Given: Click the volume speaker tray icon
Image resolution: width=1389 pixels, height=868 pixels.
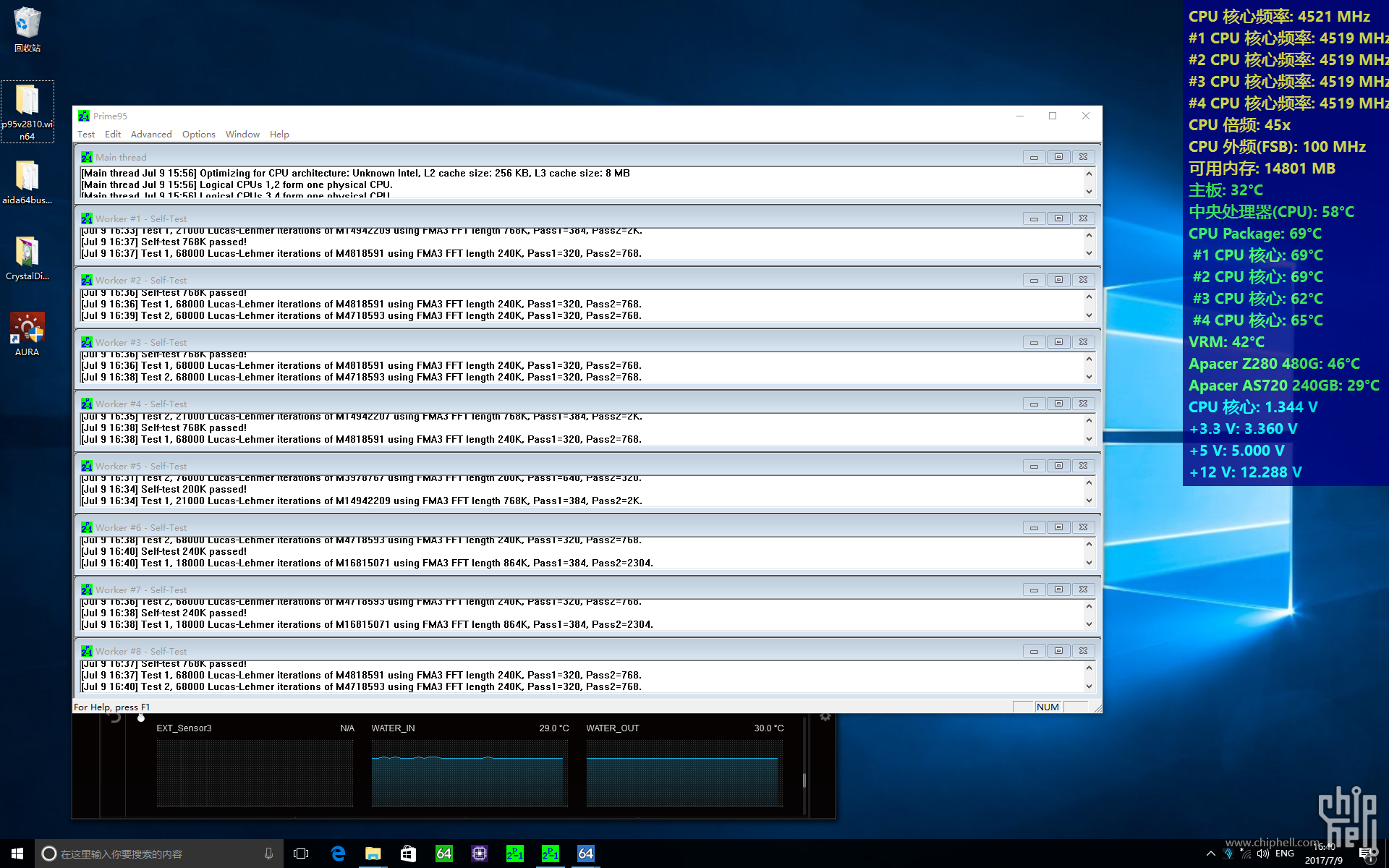Looking at the screenshot, I should point(1263,854).
